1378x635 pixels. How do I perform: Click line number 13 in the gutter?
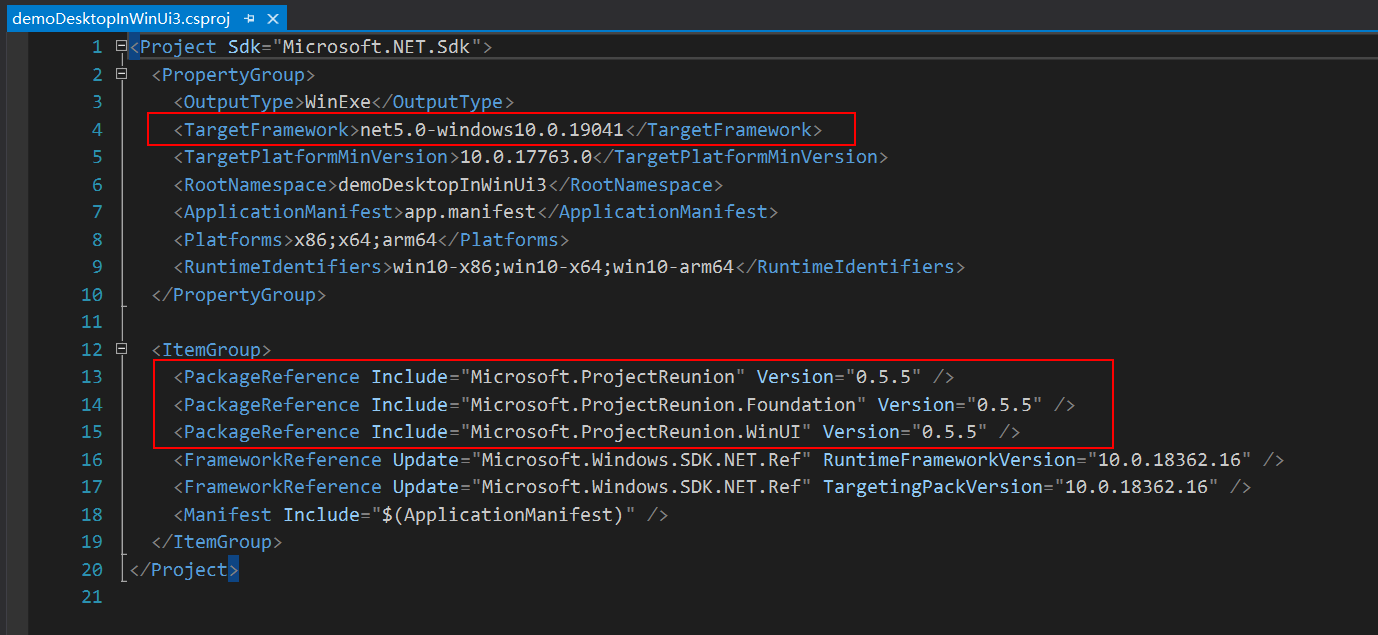pyautogui.click(x=91, y=377)
